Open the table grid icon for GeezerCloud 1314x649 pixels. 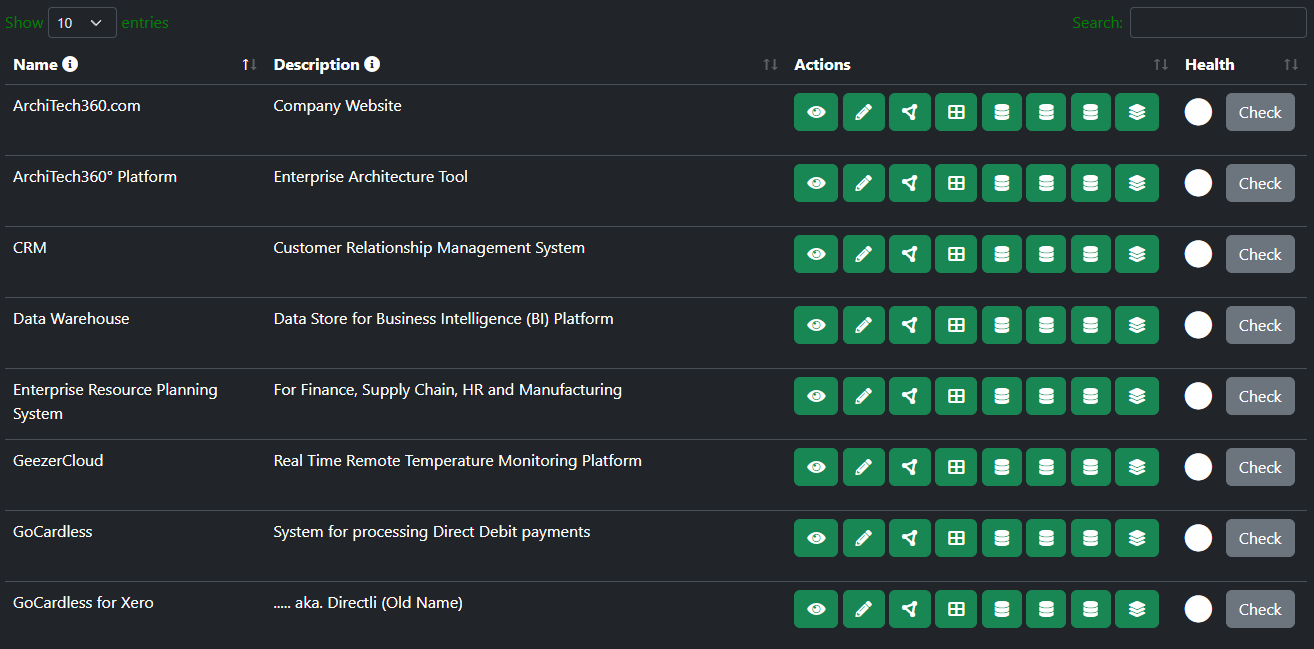click(955, 467)
